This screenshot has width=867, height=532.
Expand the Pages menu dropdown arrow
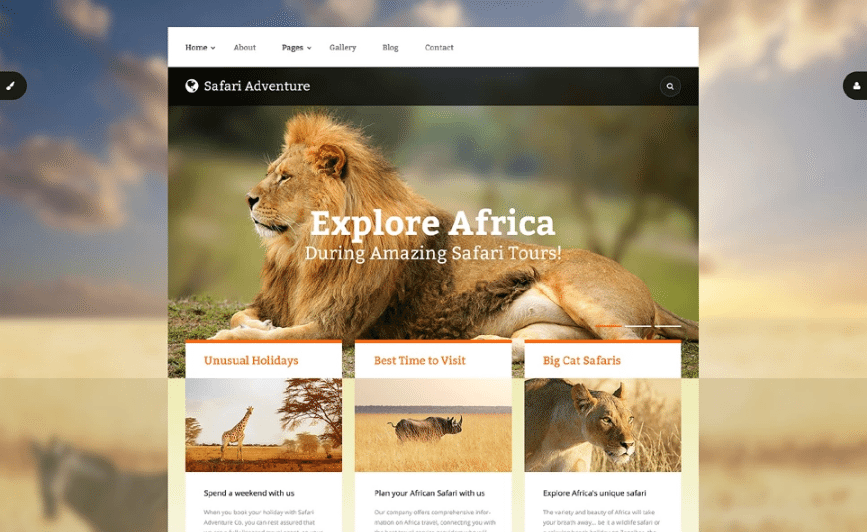click(x=309, y=48)
